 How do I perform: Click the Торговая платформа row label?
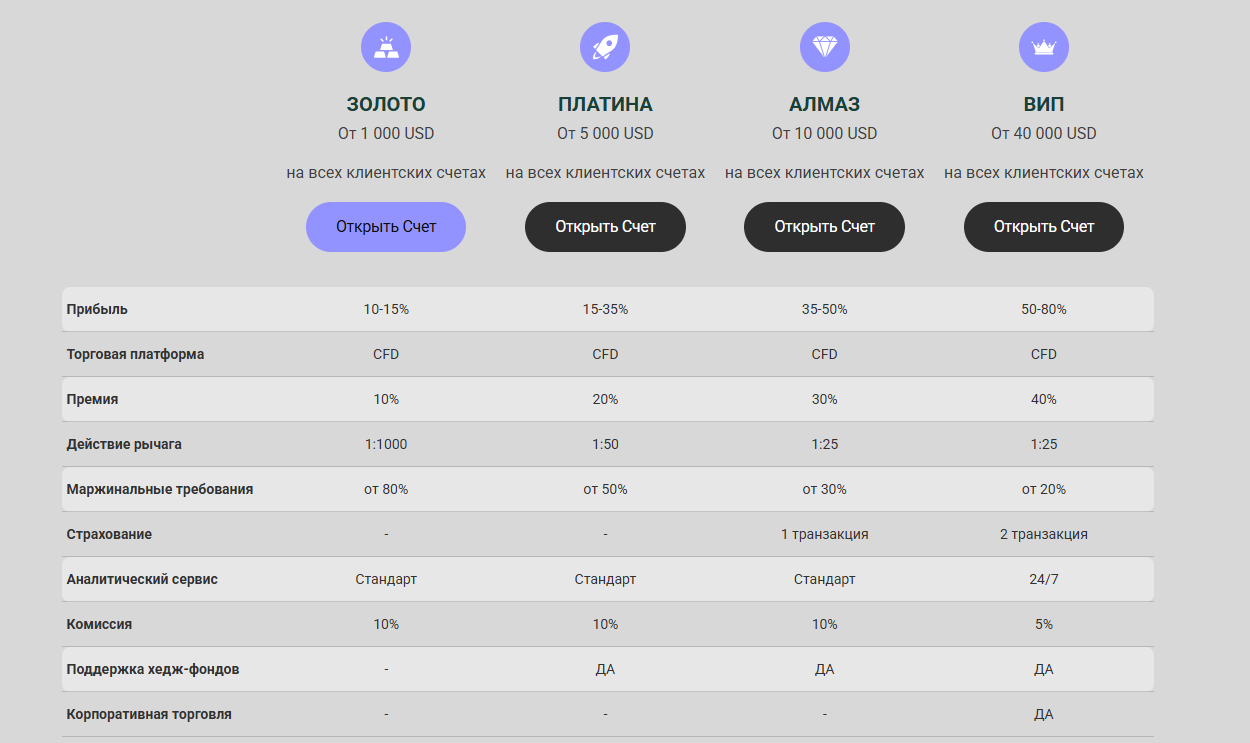click(x=135, y=354)
